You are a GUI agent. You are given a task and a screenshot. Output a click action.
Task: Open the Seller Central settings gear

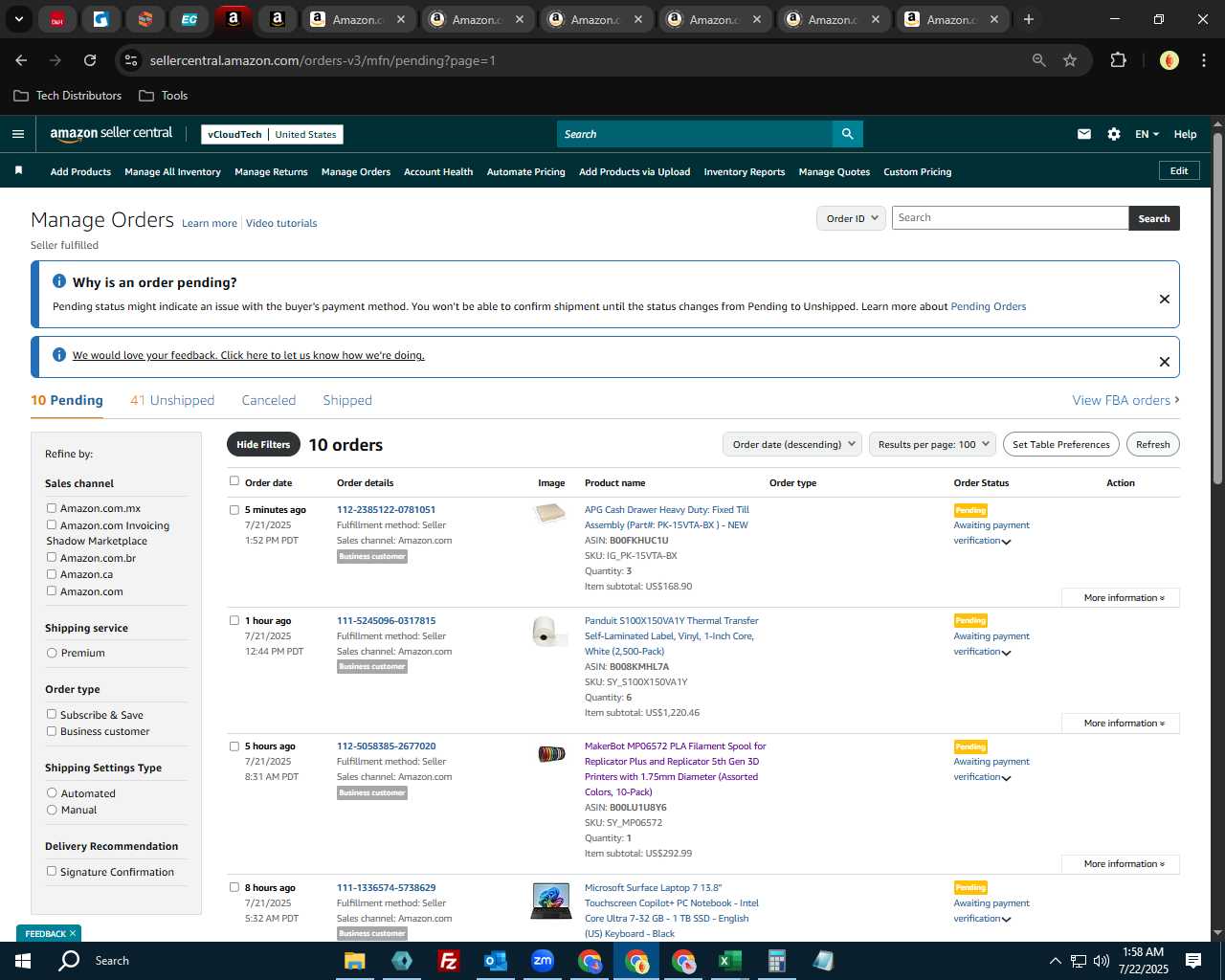tap(1114, 134)
